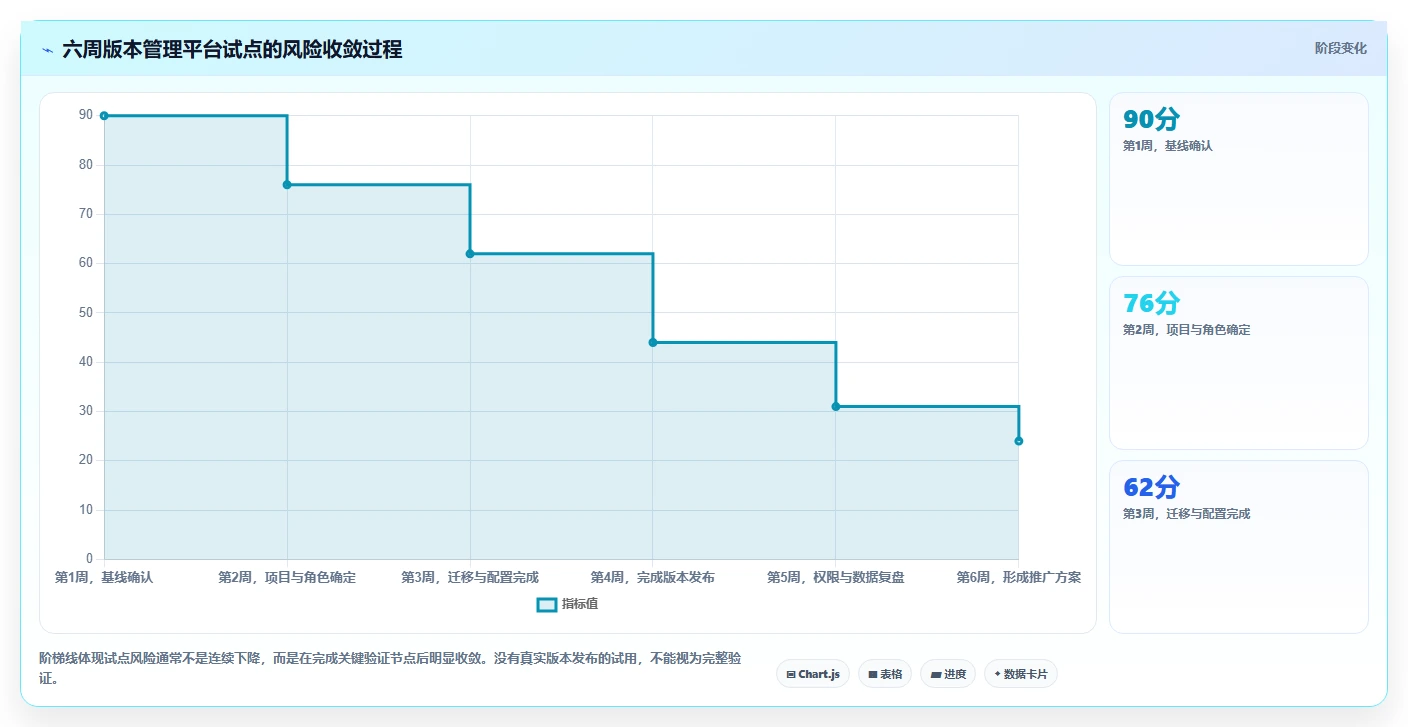Click the 指标值 legend color box

tap(547, 604)
